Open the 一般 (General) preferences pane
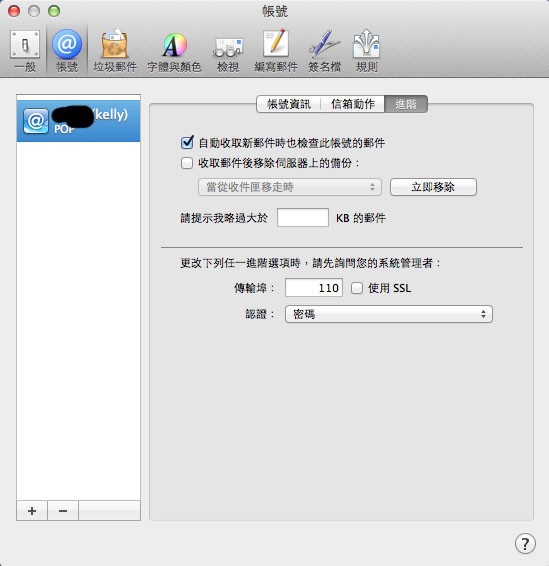549x566 pixels. tap(25, 51)
